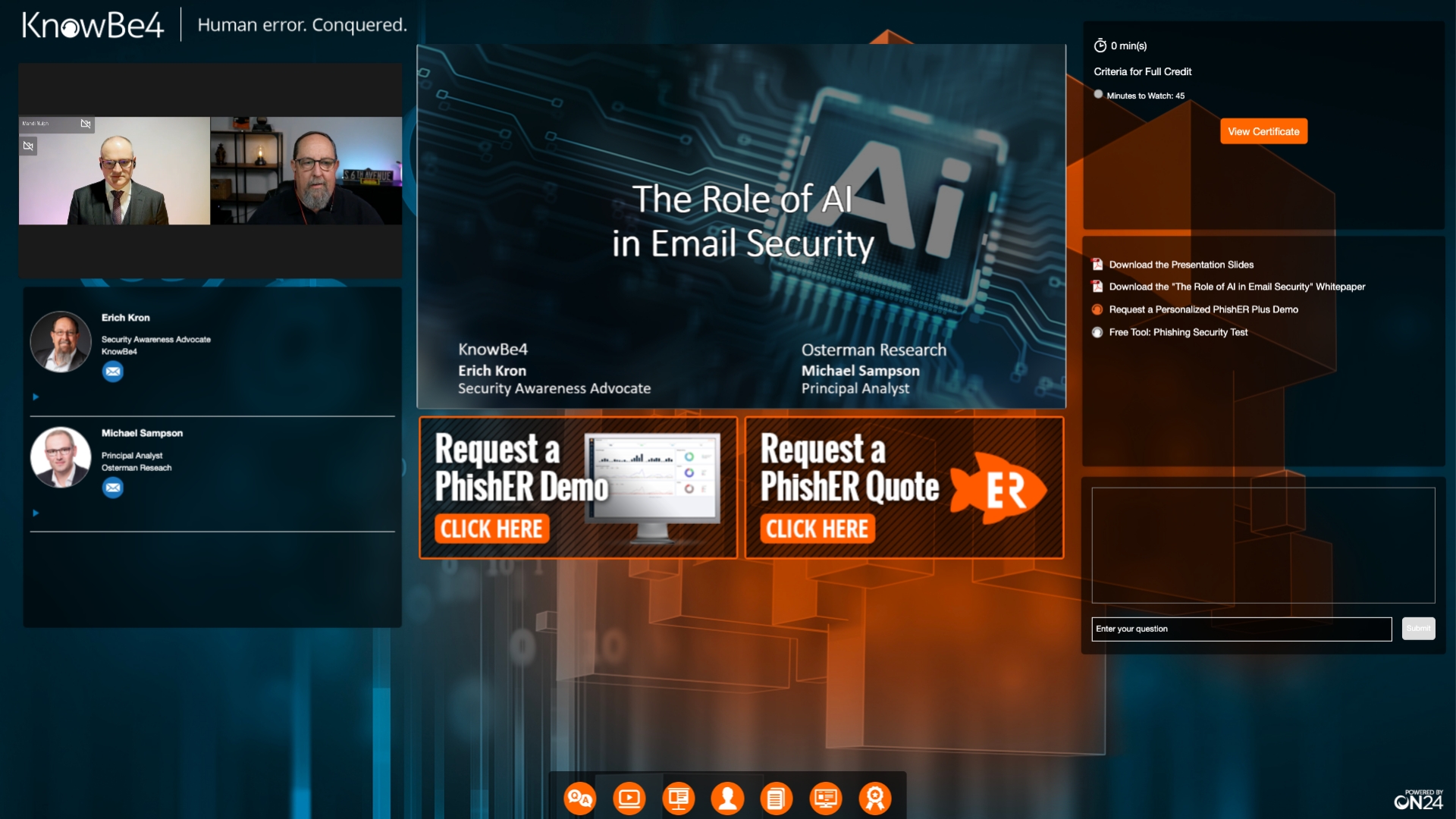Open Free Tool: Phishing Security Test link

click(x=1178, y=332)
